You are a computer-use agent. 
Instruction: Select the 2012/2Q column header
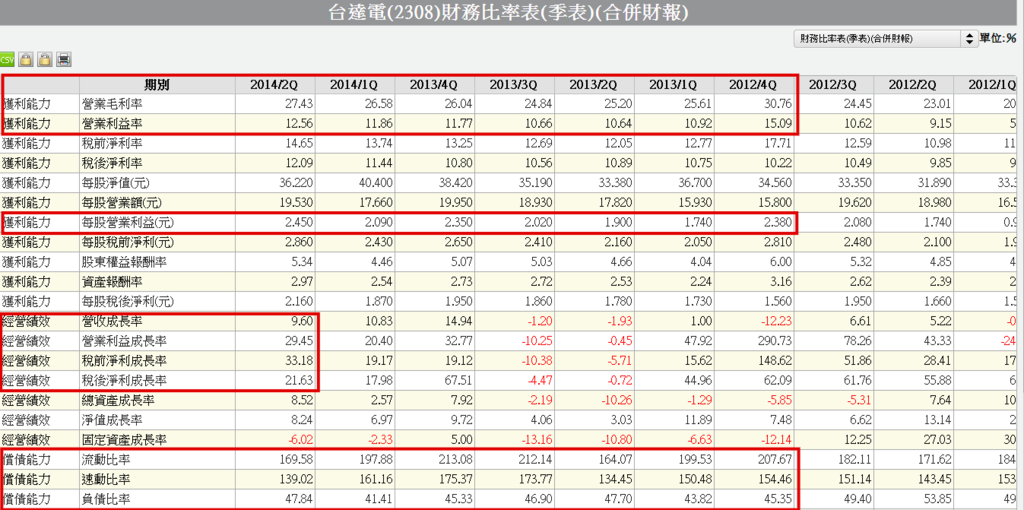coord(913,85)
